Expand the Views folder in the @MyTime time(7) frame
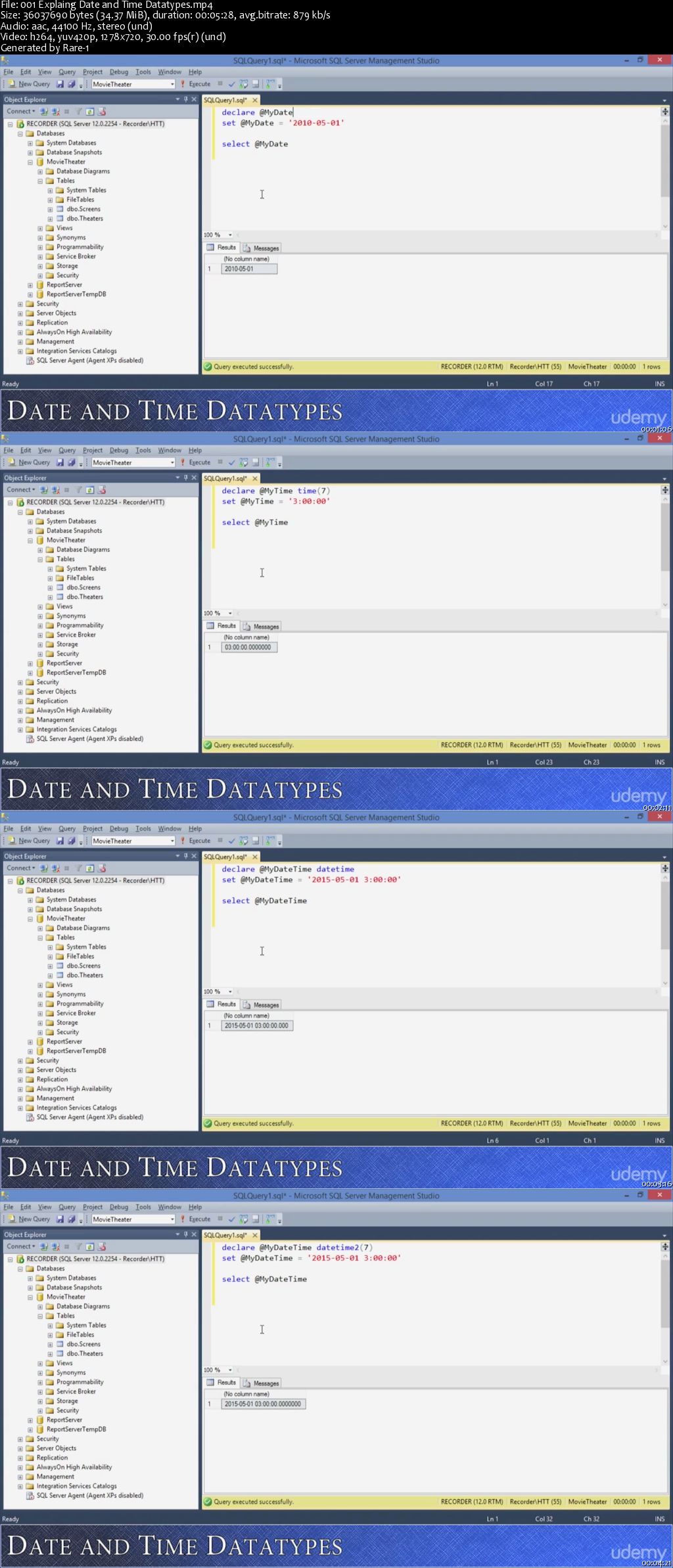Viewport: 673px width, 1568px height. click(40, 607)
